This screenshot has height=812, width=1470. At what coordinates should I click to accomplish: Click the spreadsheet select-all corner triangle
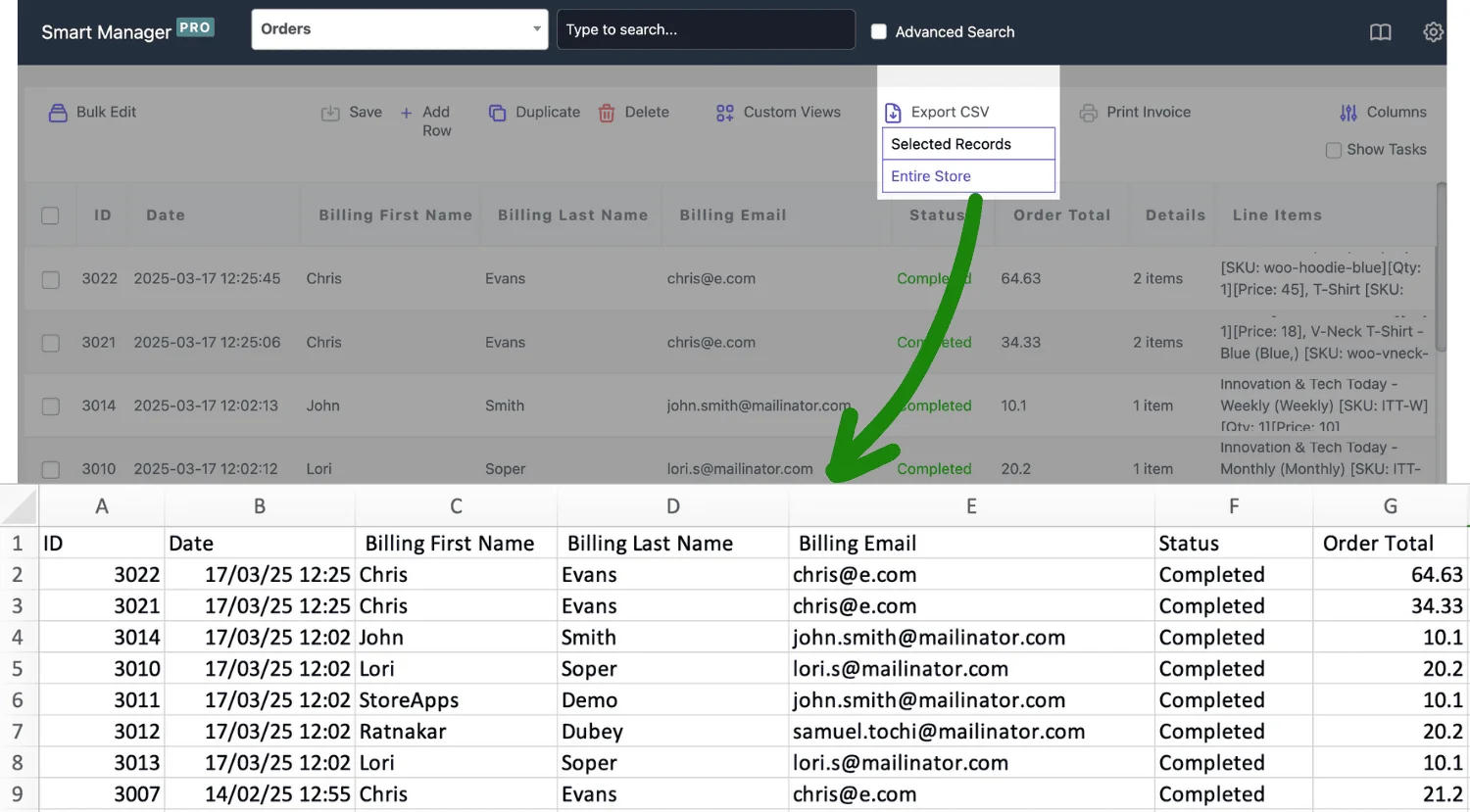pos(19,506)
